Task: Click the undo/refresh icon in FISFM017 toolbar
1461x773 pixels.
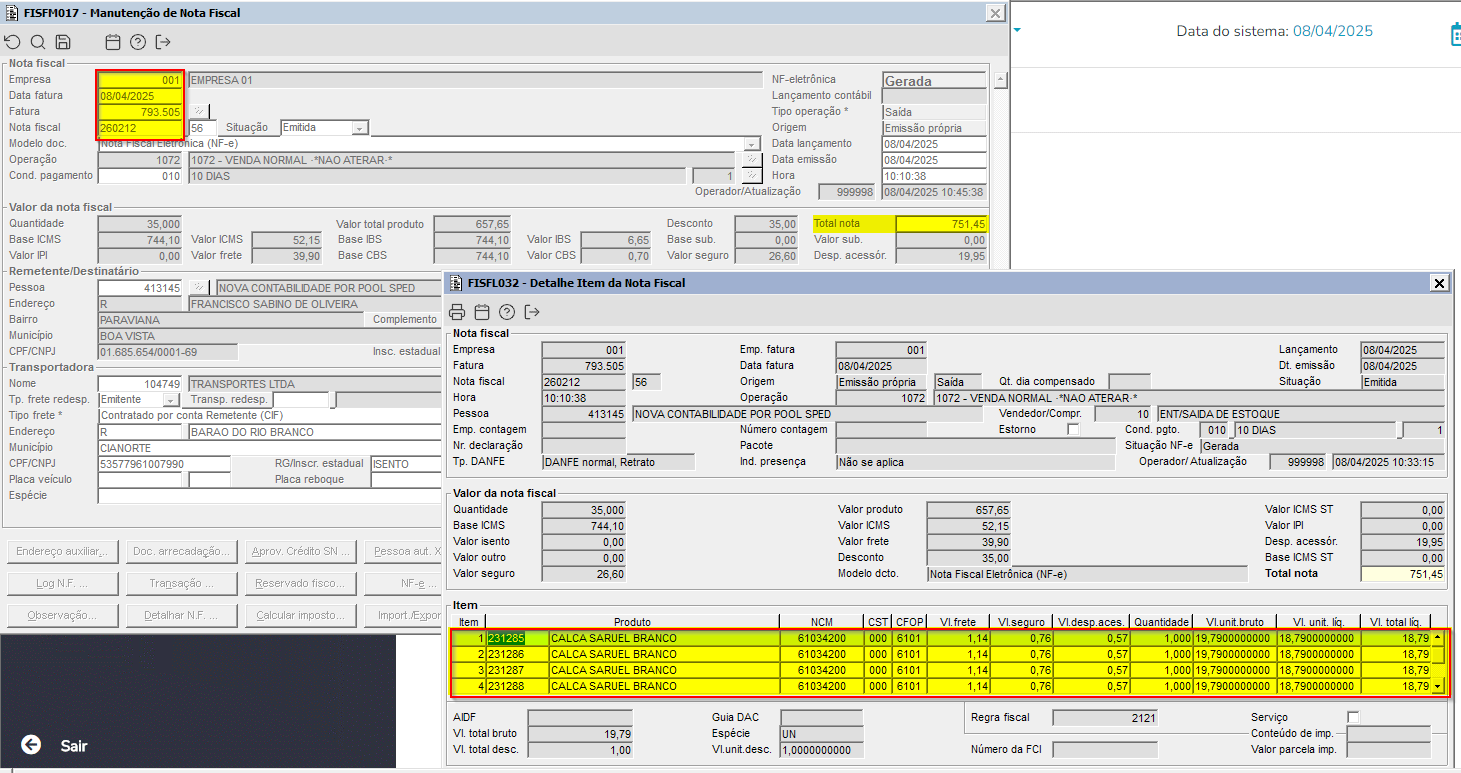Action: pyautogui.click(x=12, y=42)
